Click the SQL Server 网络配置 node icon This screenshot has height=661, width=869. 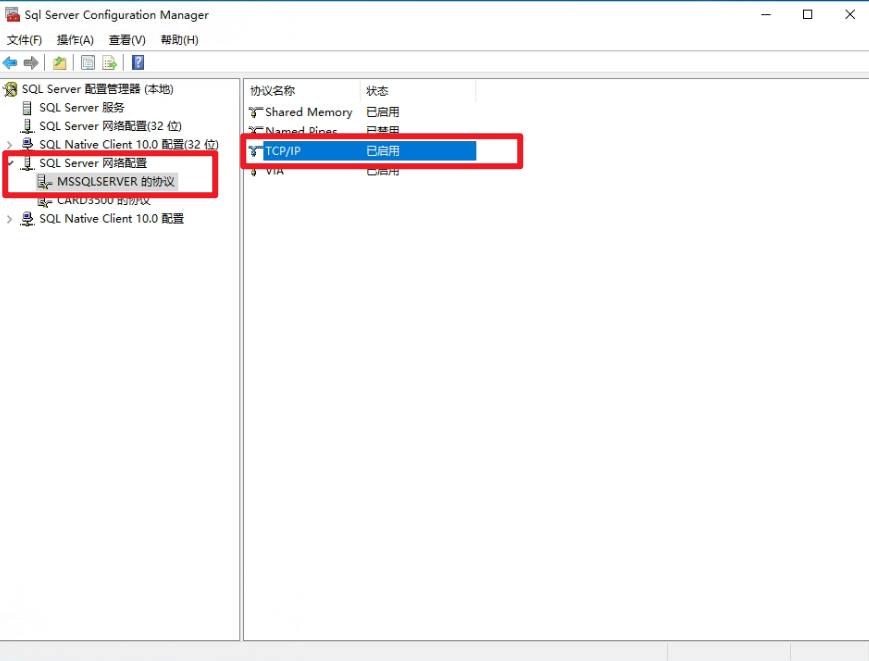pyautogui.click(x=27, y=163)
